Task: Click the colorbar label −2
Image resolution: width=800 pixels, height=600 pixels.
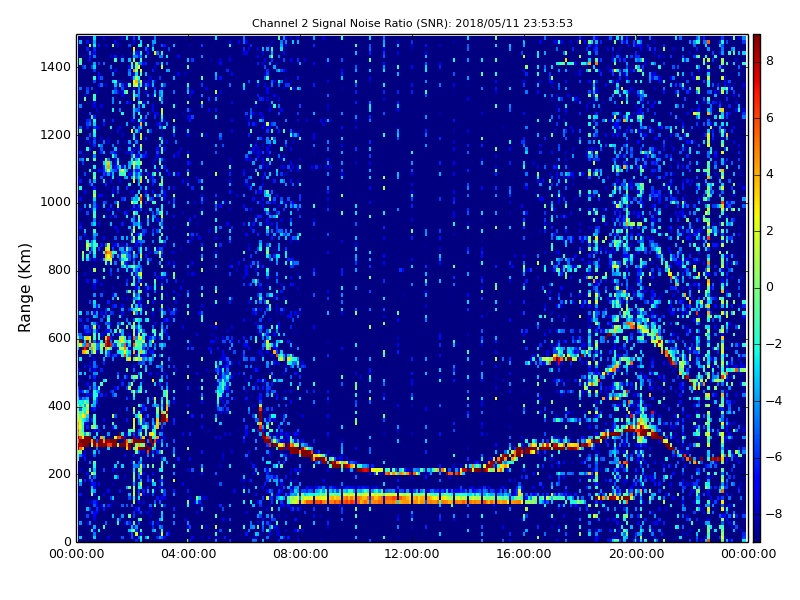Action: point(774,344)
